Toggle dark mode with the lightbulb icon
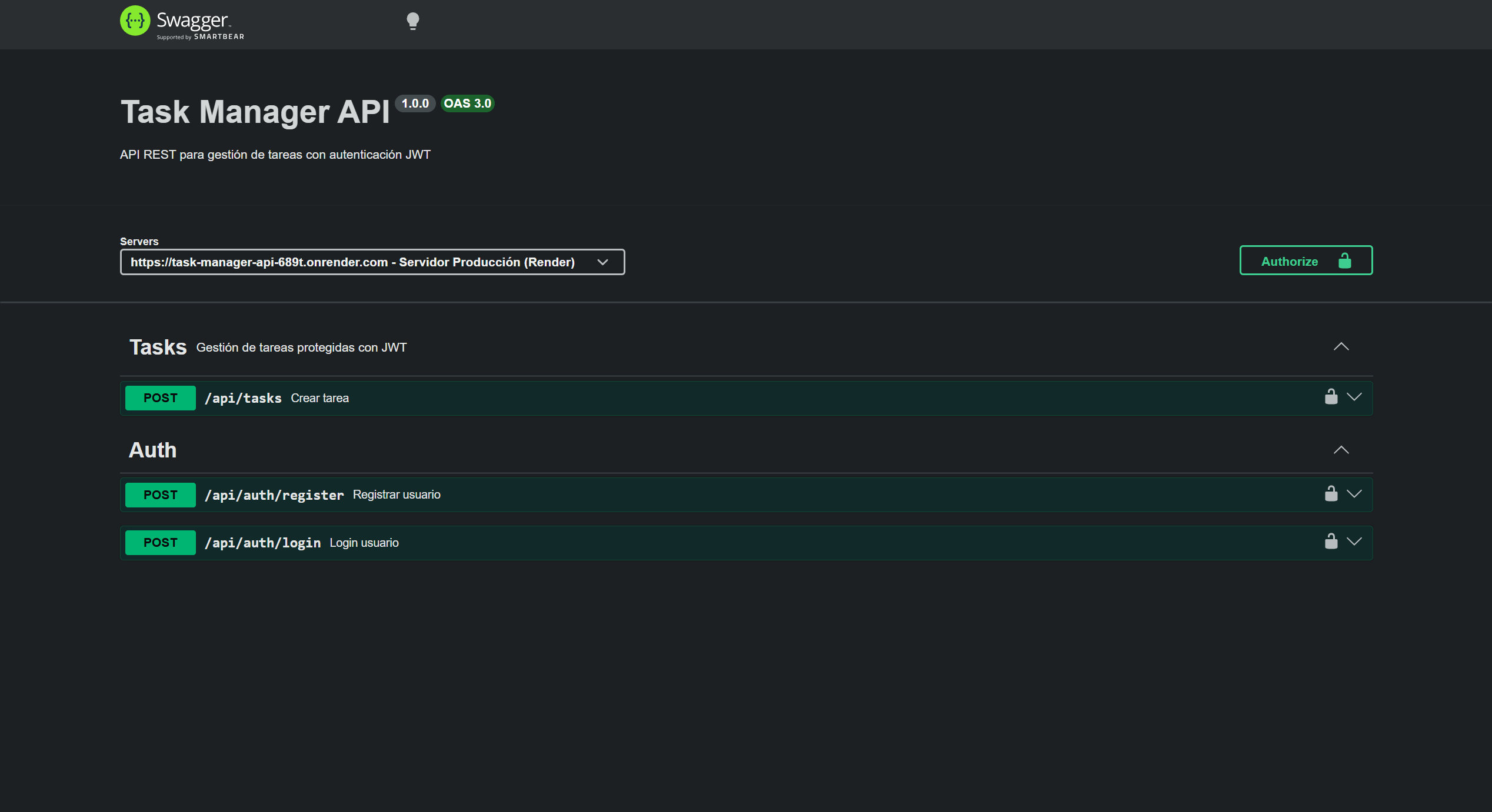This screenshot has width=1492, height=812. [413, 21]
